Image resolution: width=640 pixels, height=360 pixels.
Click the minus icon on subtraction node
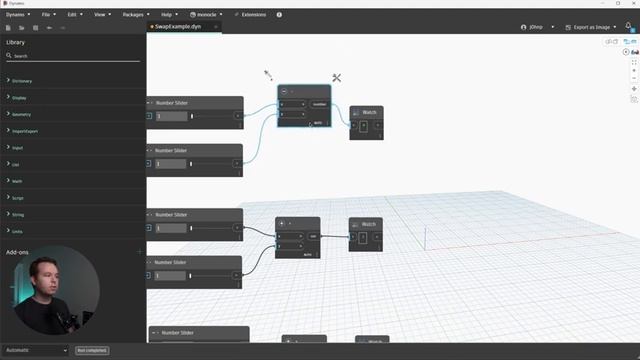click(284, 91)
